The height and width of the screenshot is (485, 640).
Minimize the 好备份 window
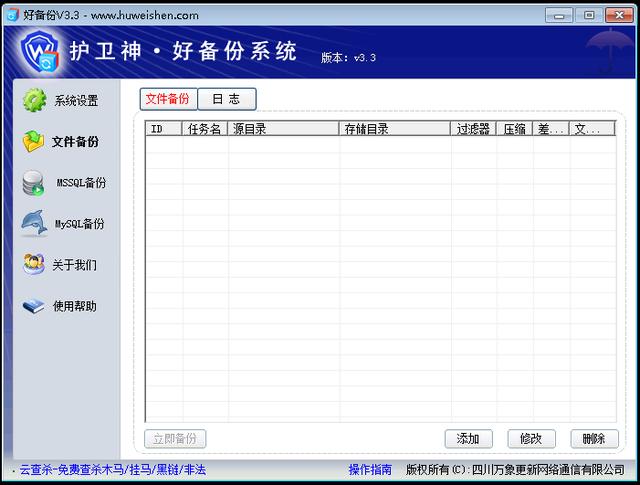click(x=559, y=16)
